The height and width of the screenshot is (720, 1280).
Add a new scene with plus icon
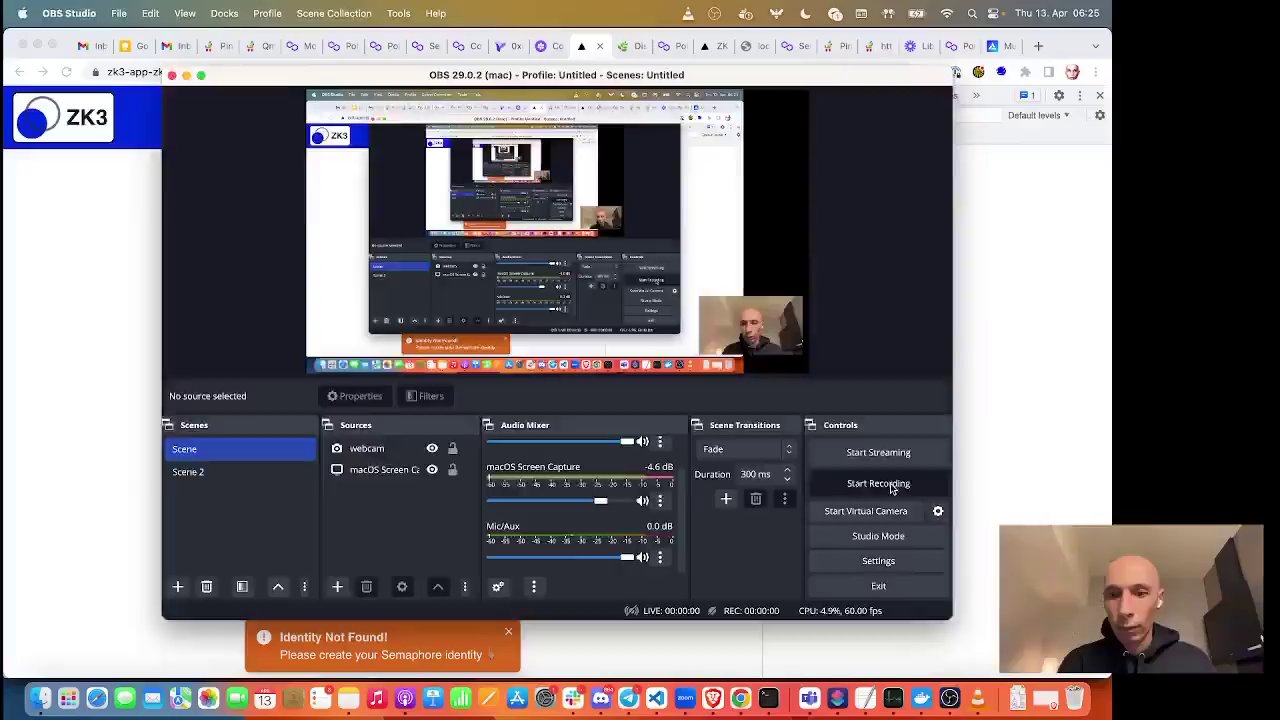(177, 587)
